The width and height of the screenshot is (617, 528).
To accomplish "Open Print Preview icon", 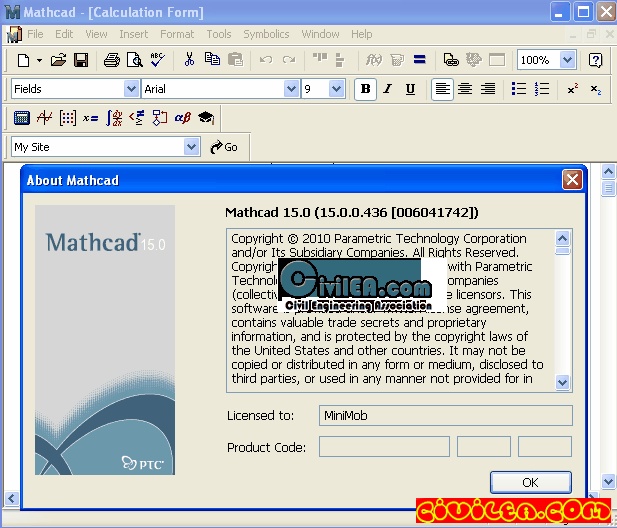I will (135, 60).
